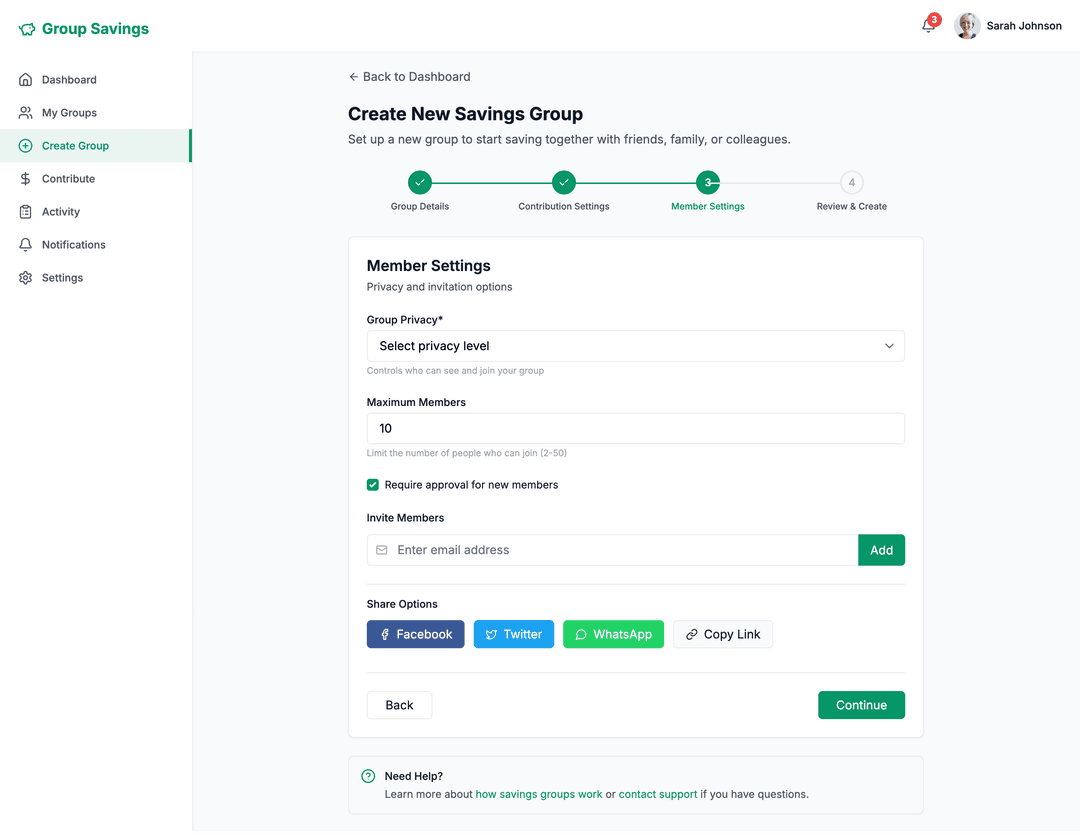The image size is (1080, 833).
Task: Jump to Review & Create step
Action: (851, 182)
